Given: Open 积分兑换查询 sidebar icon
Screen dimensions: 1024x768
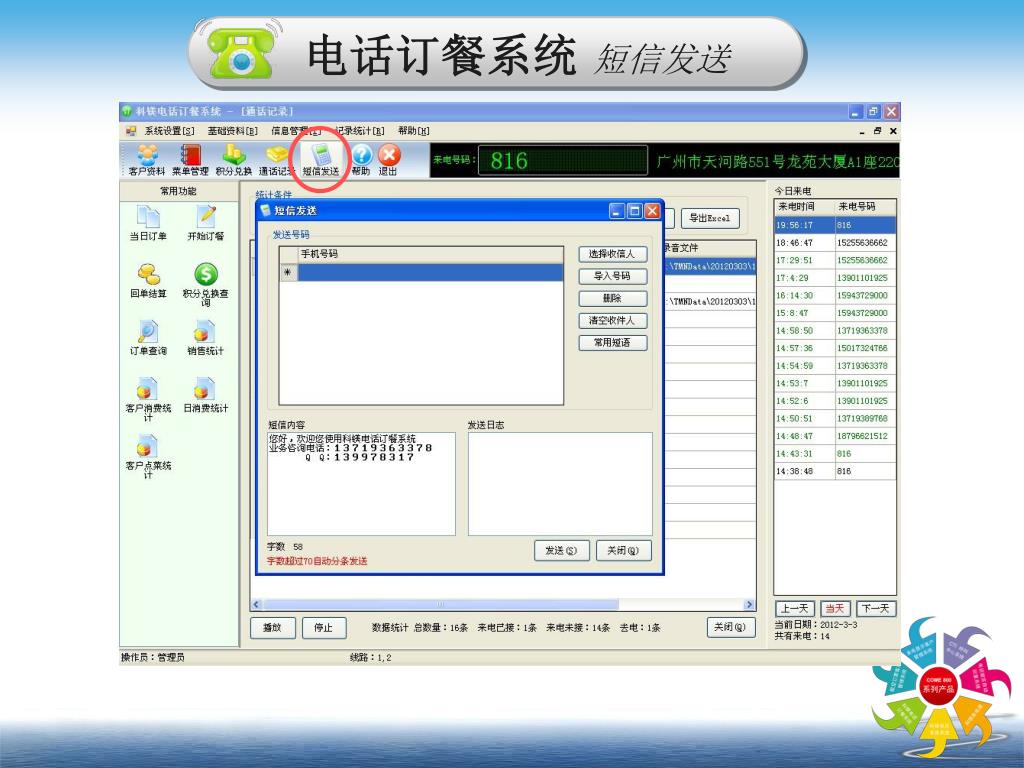Looking at the screenshot, I should click(x=206, y=284).
